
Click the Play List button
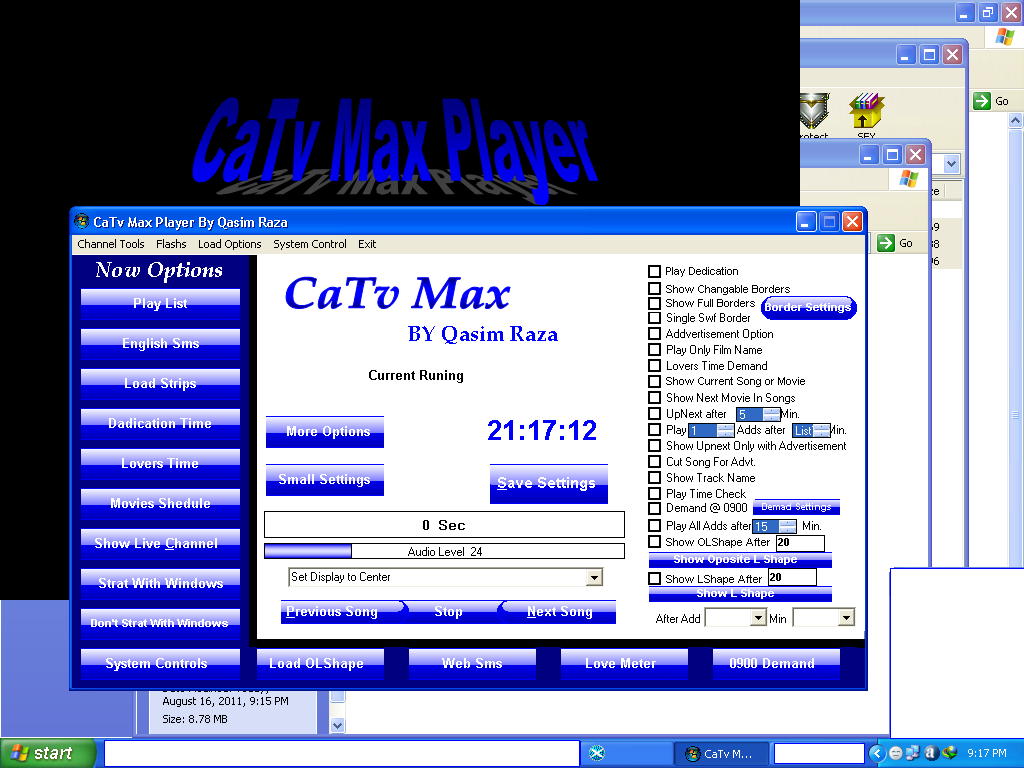pos(160,304)
